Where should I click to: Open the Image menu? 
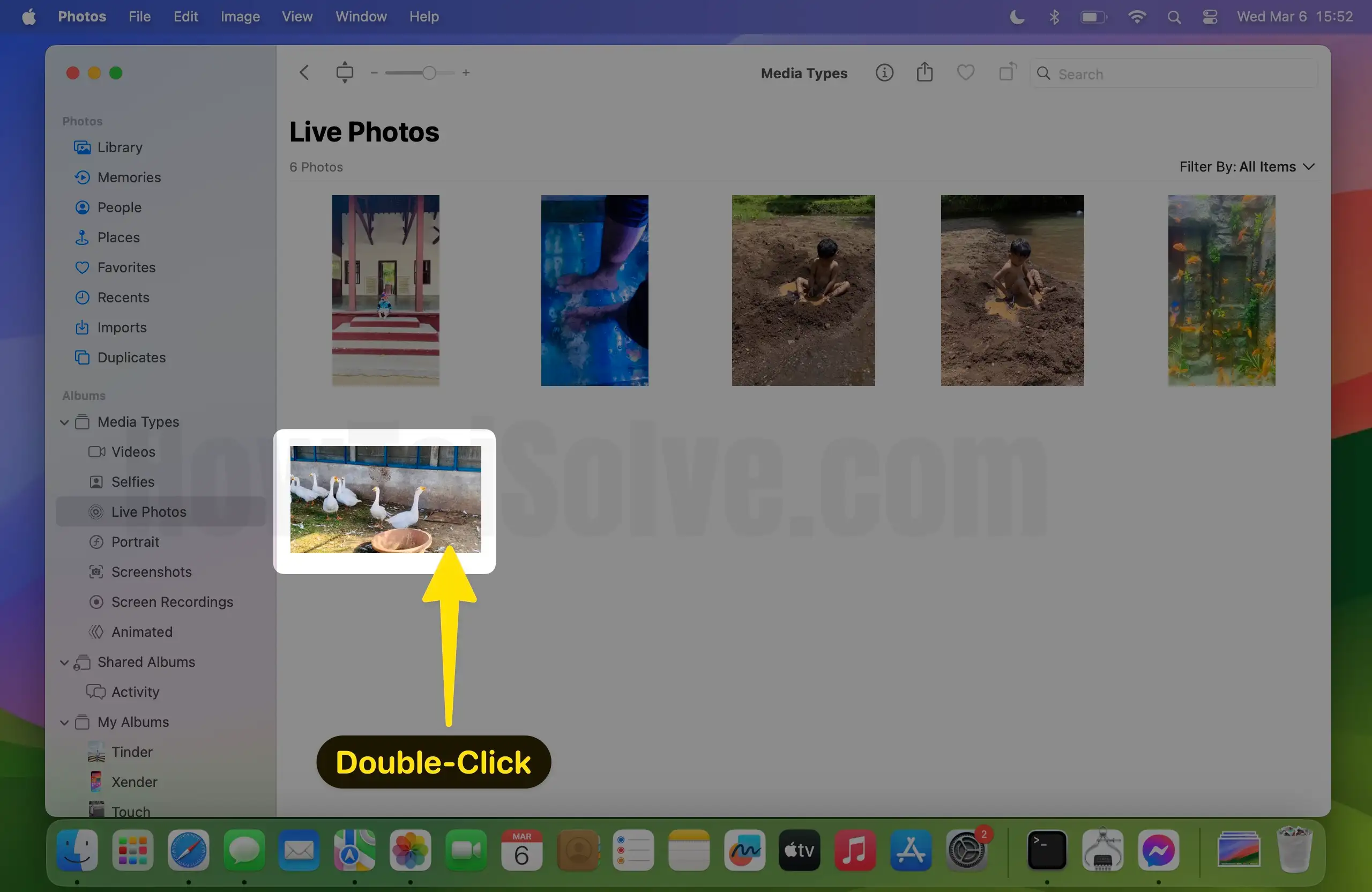click(x=240, y=17)
